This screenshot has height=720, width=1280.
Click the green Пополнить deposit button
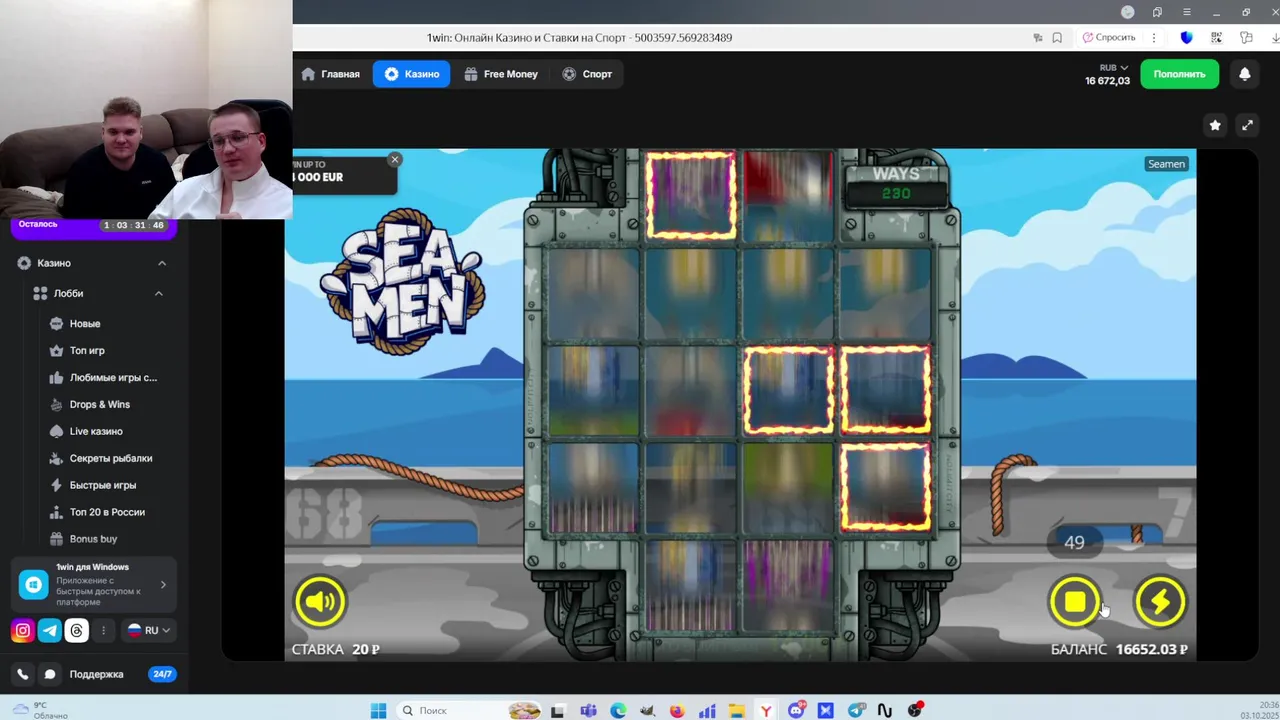click(x=1179, y=74)
